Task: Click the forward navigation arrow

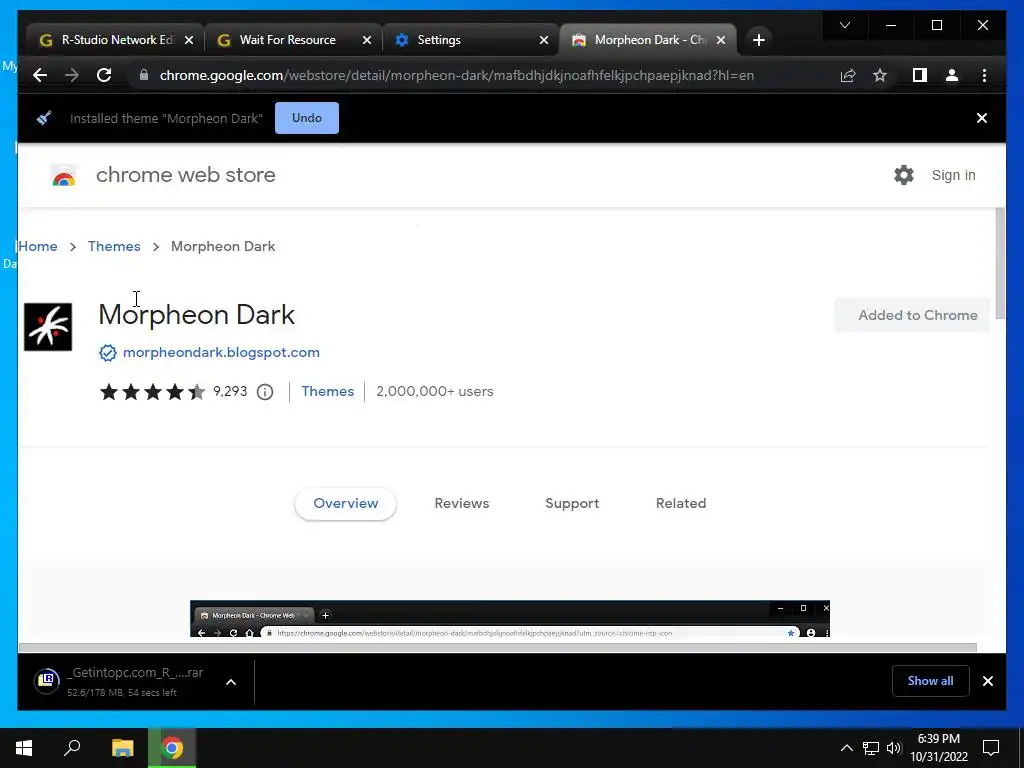Action: [72, 75]
